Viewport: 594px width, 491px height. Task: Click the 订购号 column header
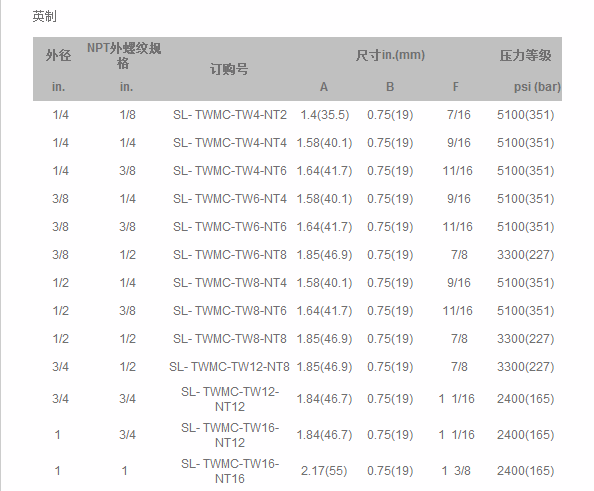[229, 69]
